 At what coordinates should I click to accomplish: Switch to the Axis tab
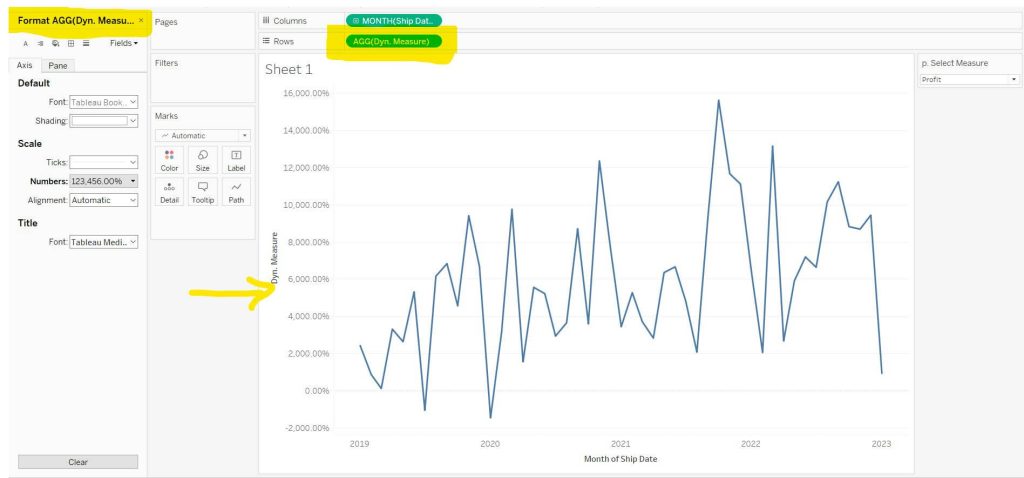tap(25, 65)
